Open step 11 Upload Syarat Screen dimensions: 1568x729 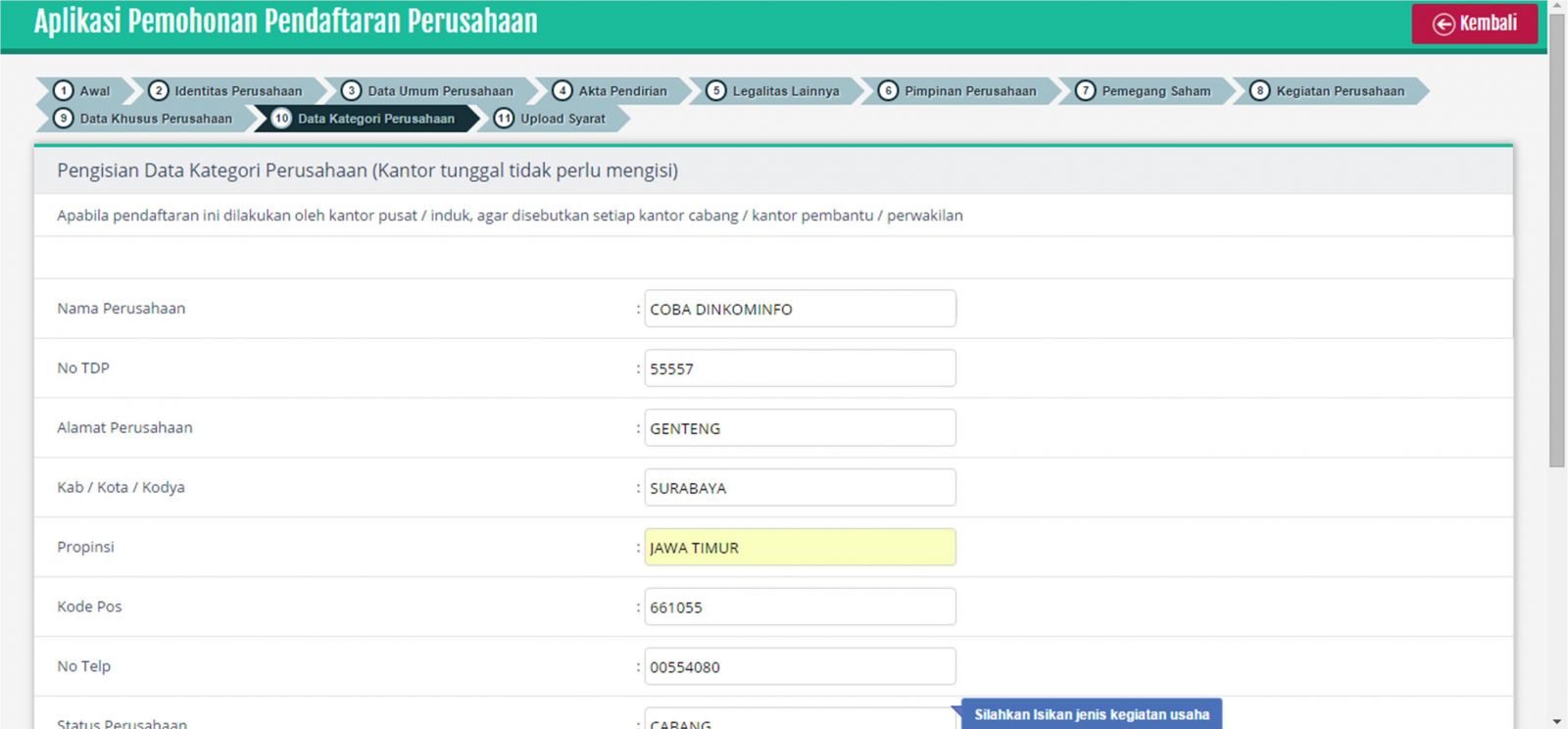click(x=551, y=119)
